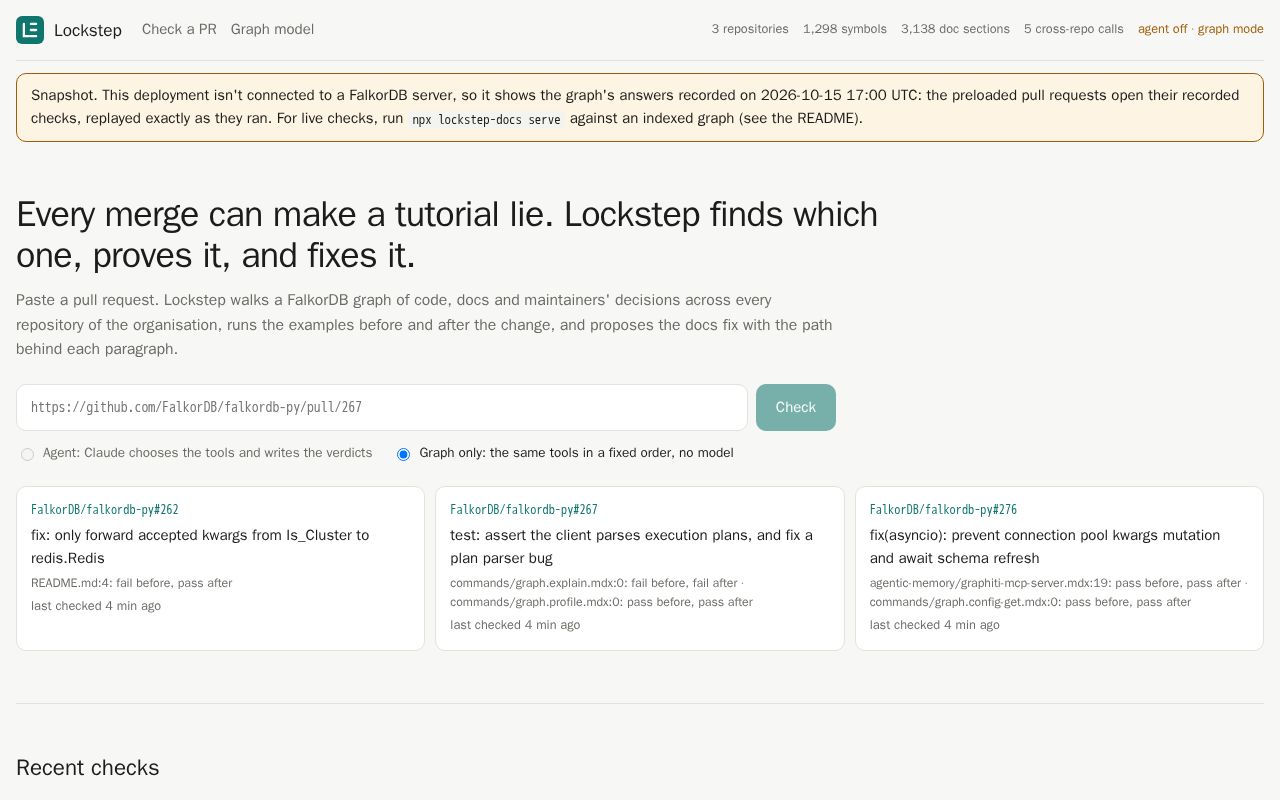Click the Lockstep brand name
1280x800 pixels.
(88, 30)
